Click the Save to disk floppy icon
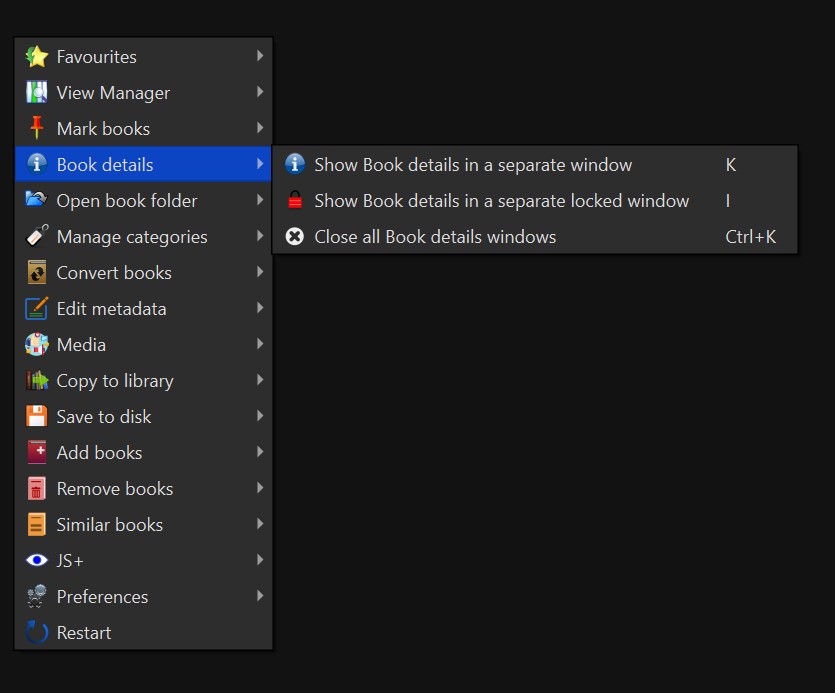The height and width of the screenshot is (693, 835). [x=37, y=417]
